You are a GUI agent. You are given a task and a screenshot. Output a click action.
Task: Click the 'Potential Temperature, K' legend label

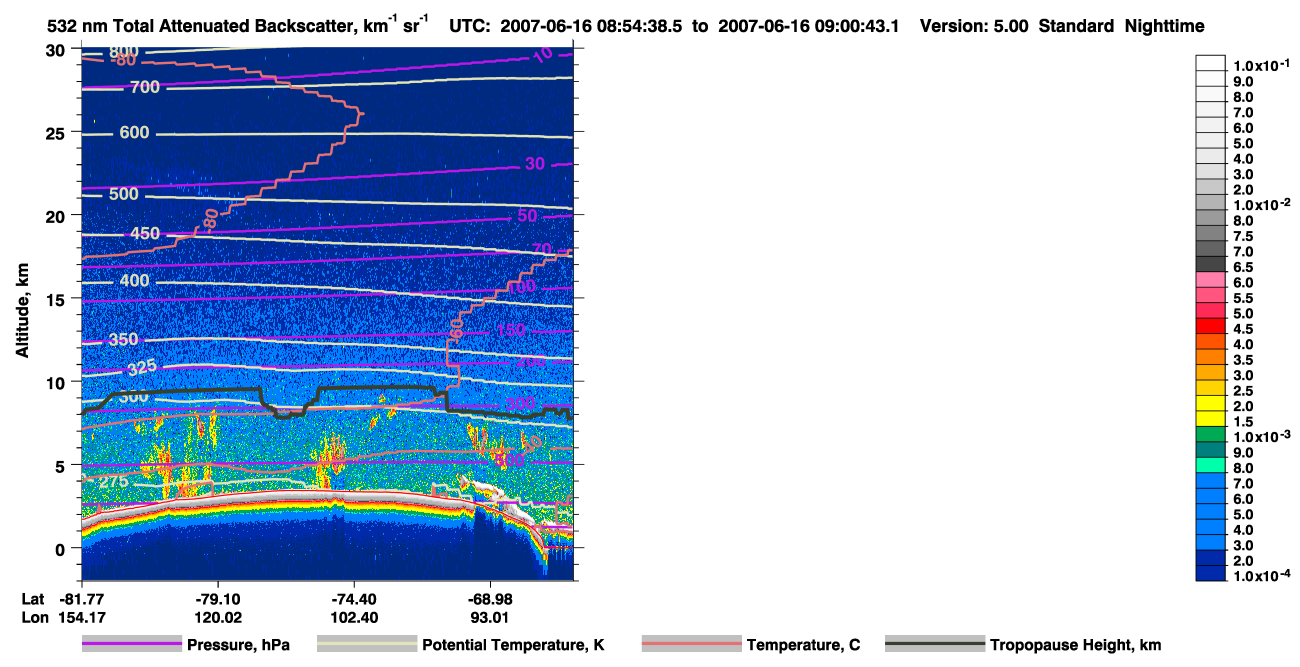point(513,645)
